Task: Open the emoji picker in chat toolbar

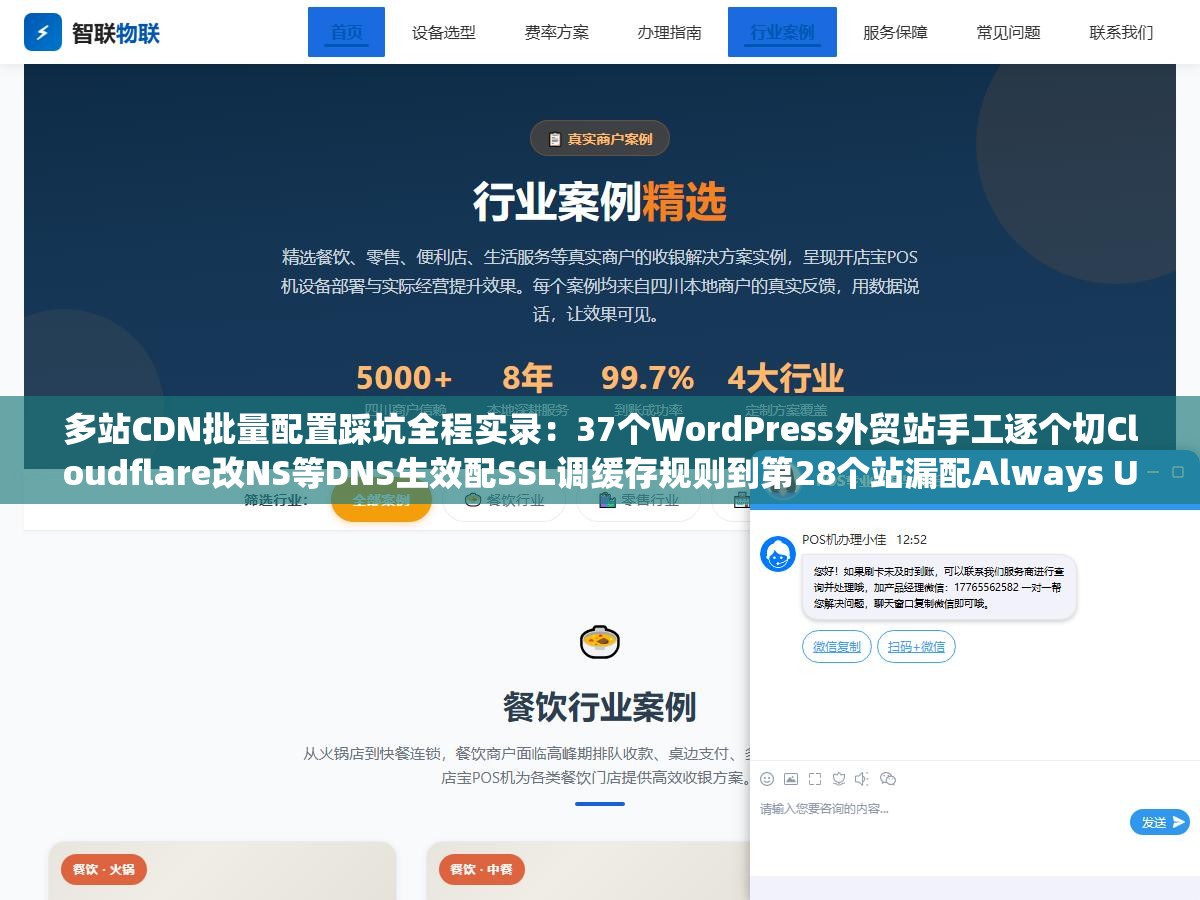Action: pos(767,778)
